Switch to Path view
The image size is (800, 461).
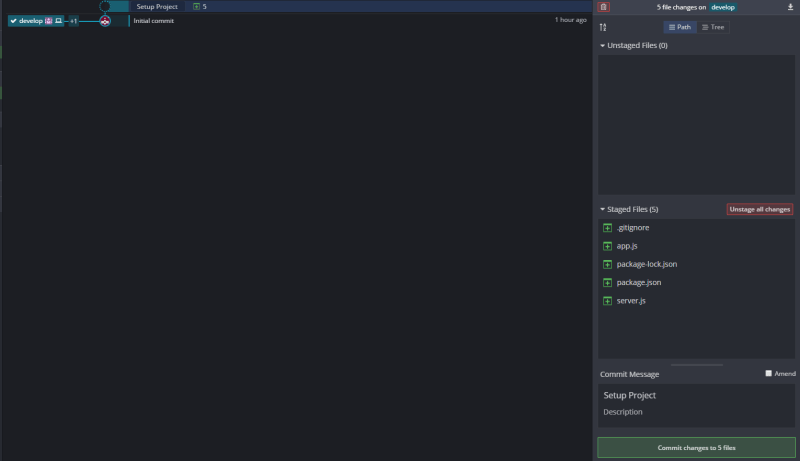680,27
